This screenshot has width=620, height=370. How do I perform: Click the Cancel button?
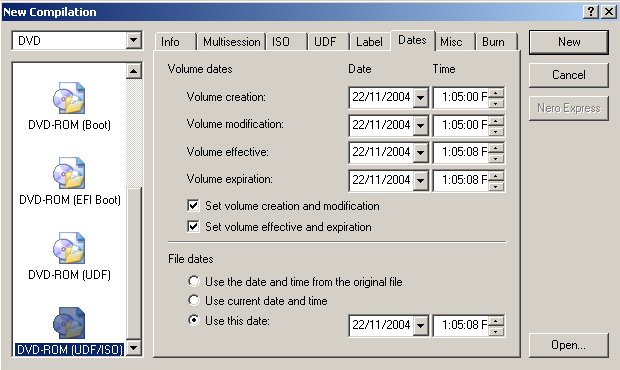click(569, 75)
